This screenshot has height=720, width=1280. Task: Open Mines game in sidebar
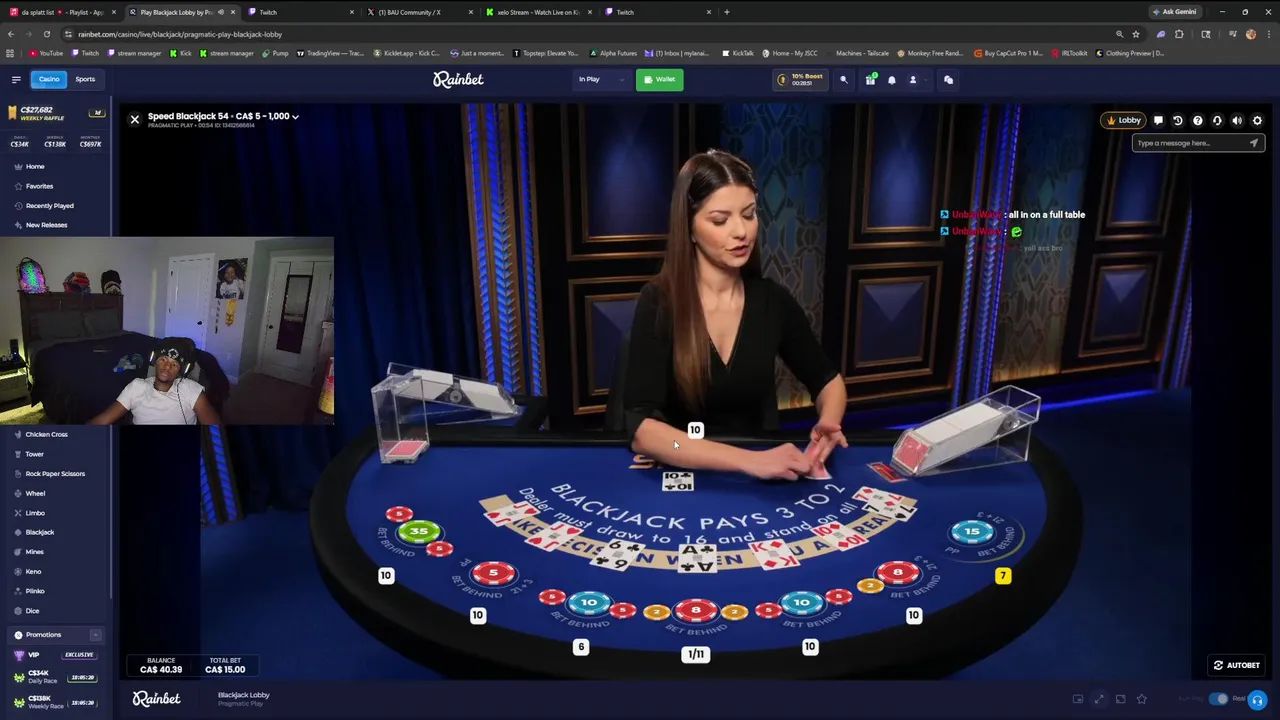34,552
